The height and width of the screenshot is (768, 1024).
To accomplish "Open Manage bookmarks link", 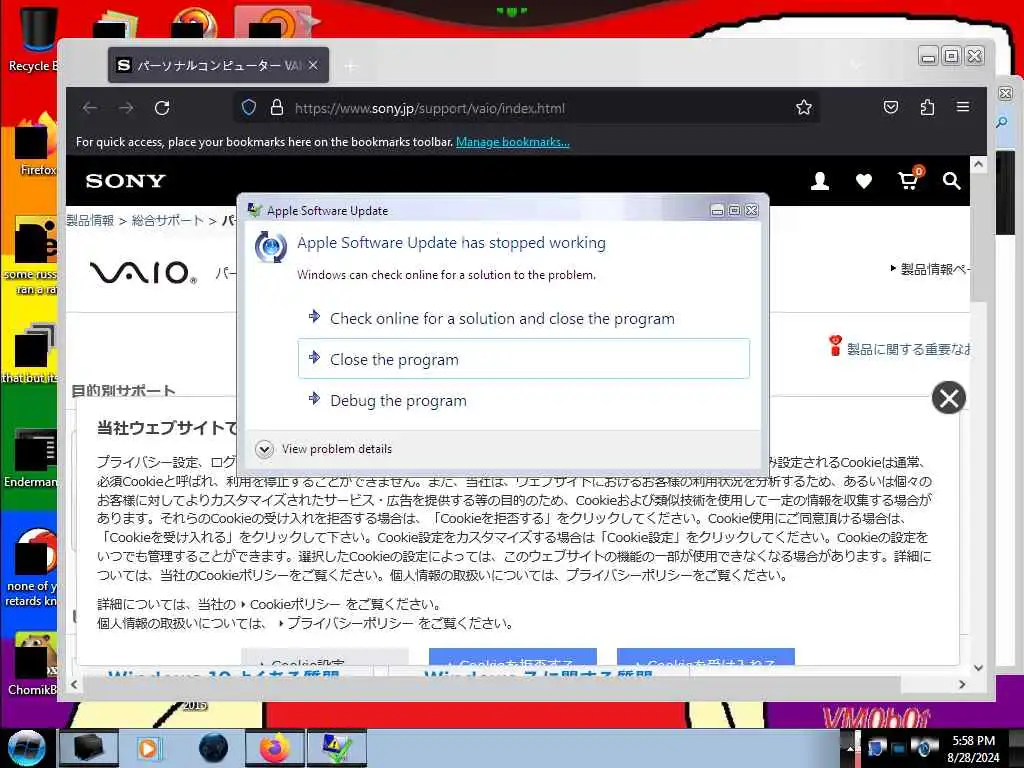I will [x=513, y=142].
